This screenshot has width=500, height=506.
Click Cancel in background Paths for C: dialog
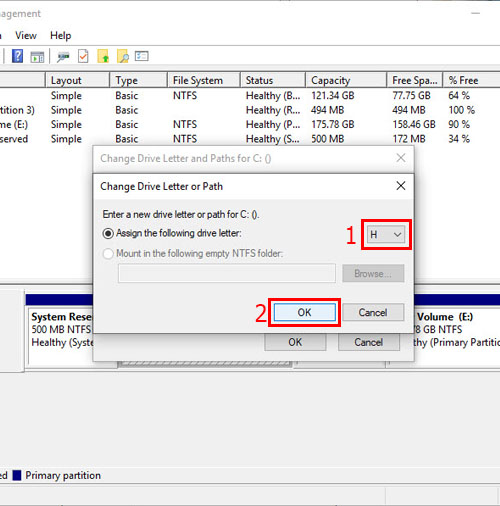point(369,342)
